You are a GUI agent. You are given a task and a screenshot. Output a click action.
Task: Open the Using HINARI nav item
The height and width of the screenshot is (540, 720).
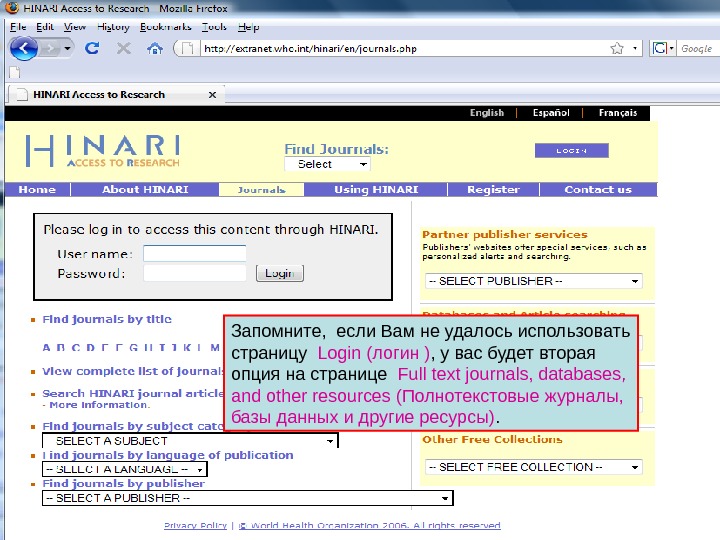[x=376, y=189]
